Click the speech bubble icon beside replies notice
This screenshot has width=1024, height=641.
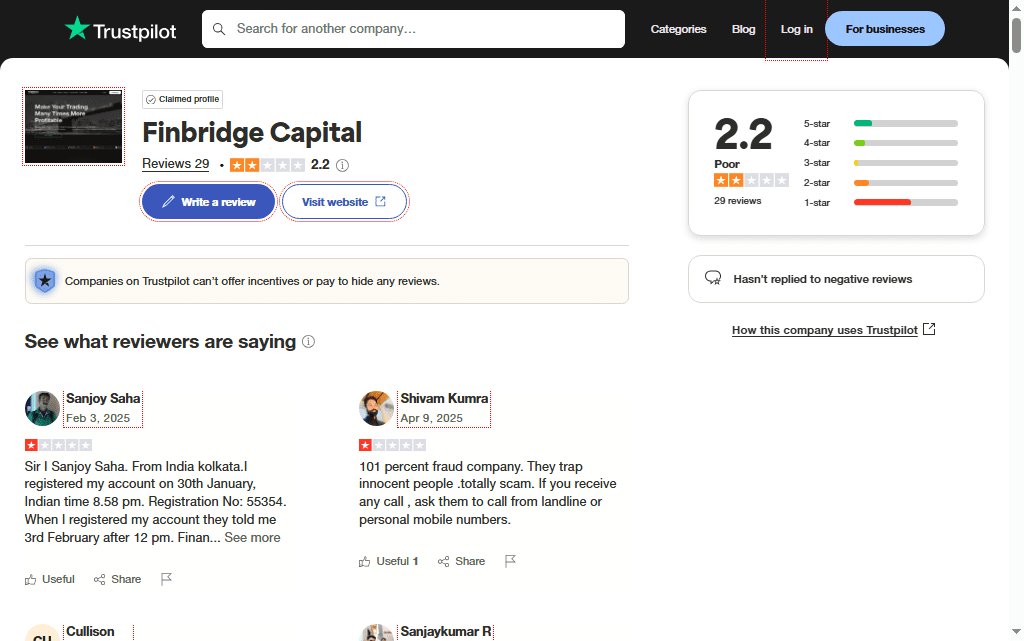tap(713, 279)
